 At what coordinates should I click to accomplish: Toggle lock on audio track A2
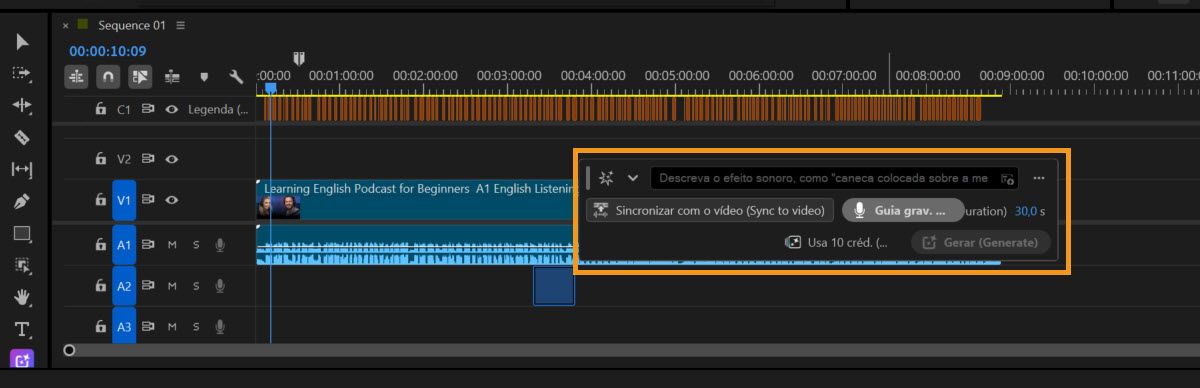point(100,286)
